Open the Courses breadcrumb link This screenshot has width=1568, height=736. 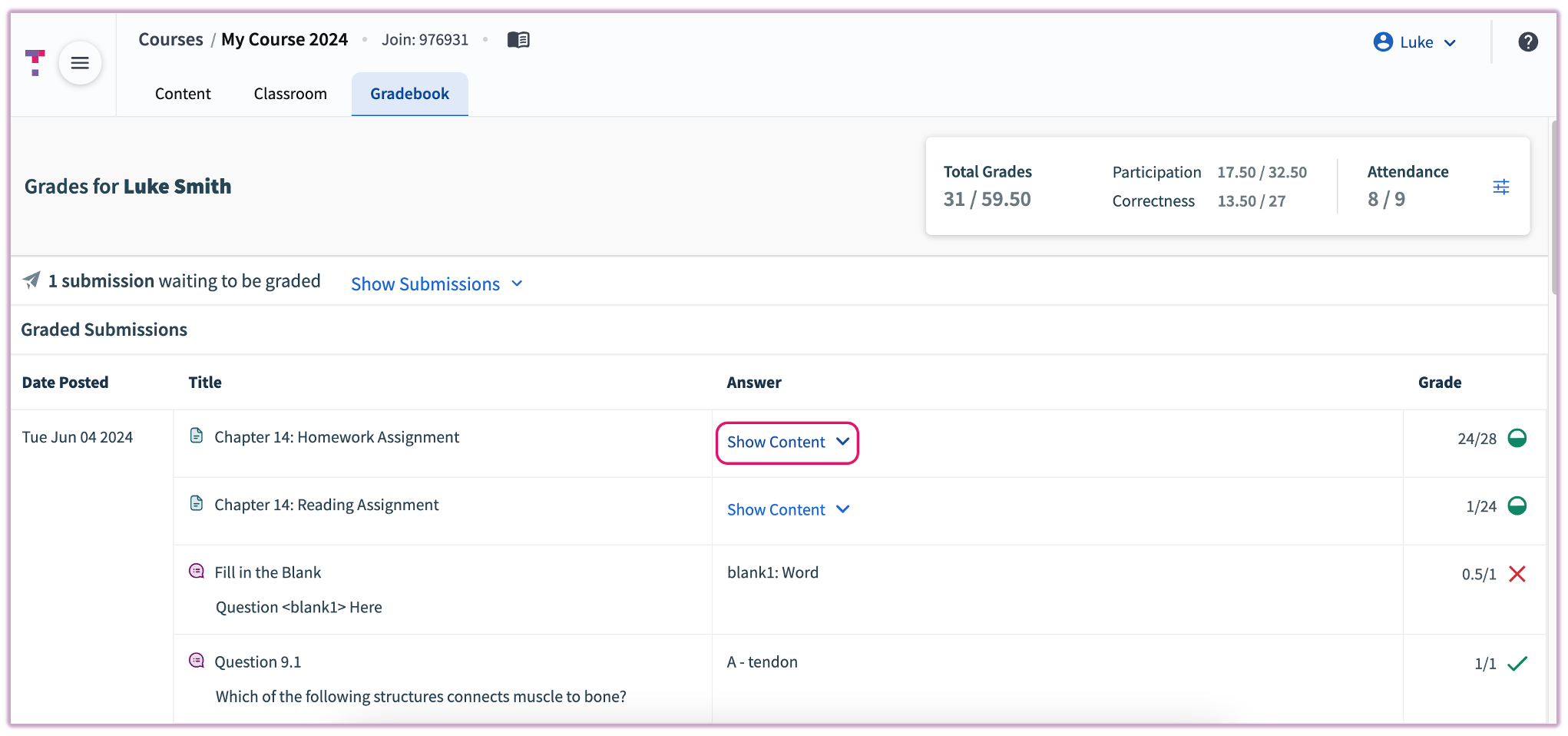point(170,39)
